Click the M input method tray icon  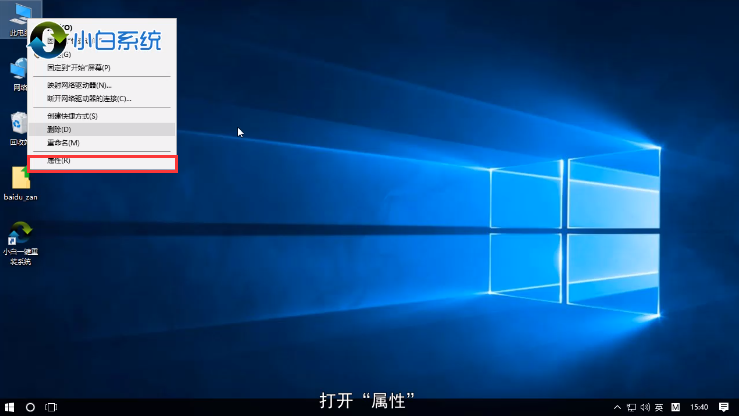[675, 407]
